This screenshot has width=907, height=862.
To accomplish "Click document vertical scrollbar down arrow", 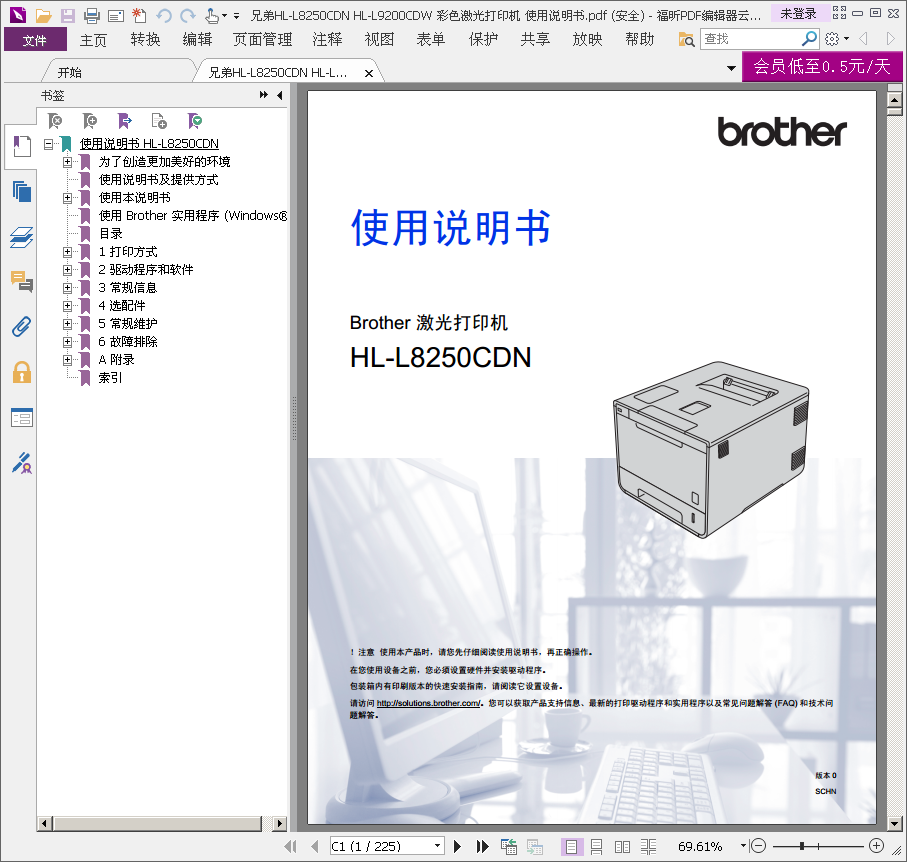I will click(894, 823).
